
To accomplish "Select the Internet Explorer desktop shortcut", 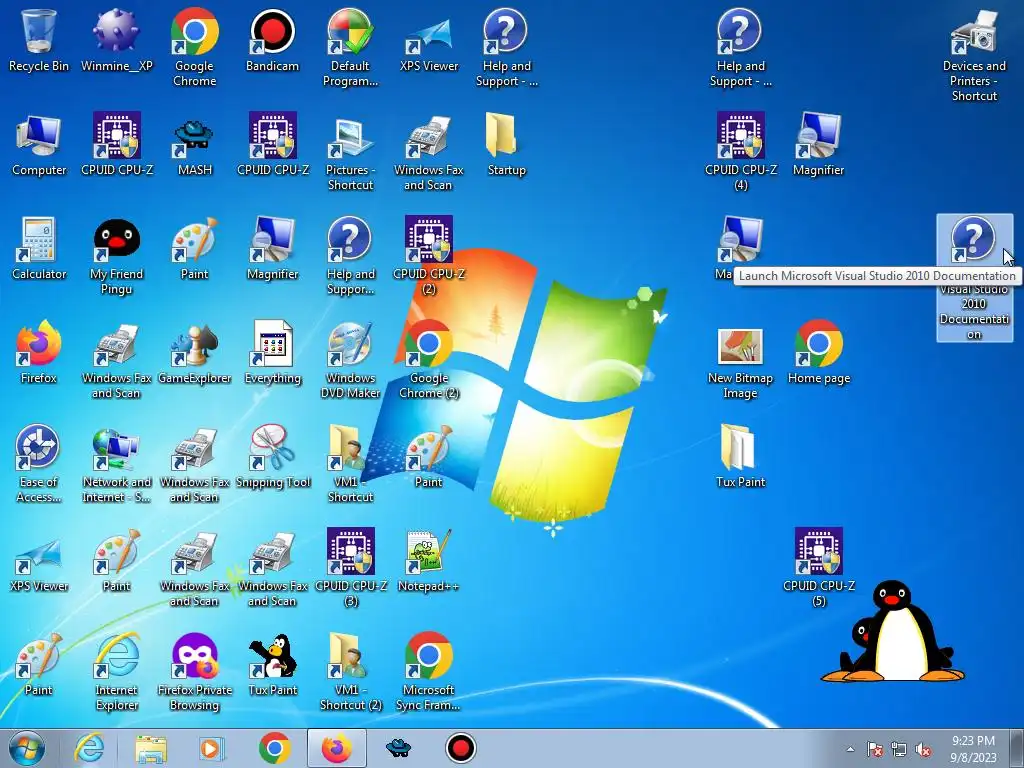I will pyautogui.click(x=116, y=672).
